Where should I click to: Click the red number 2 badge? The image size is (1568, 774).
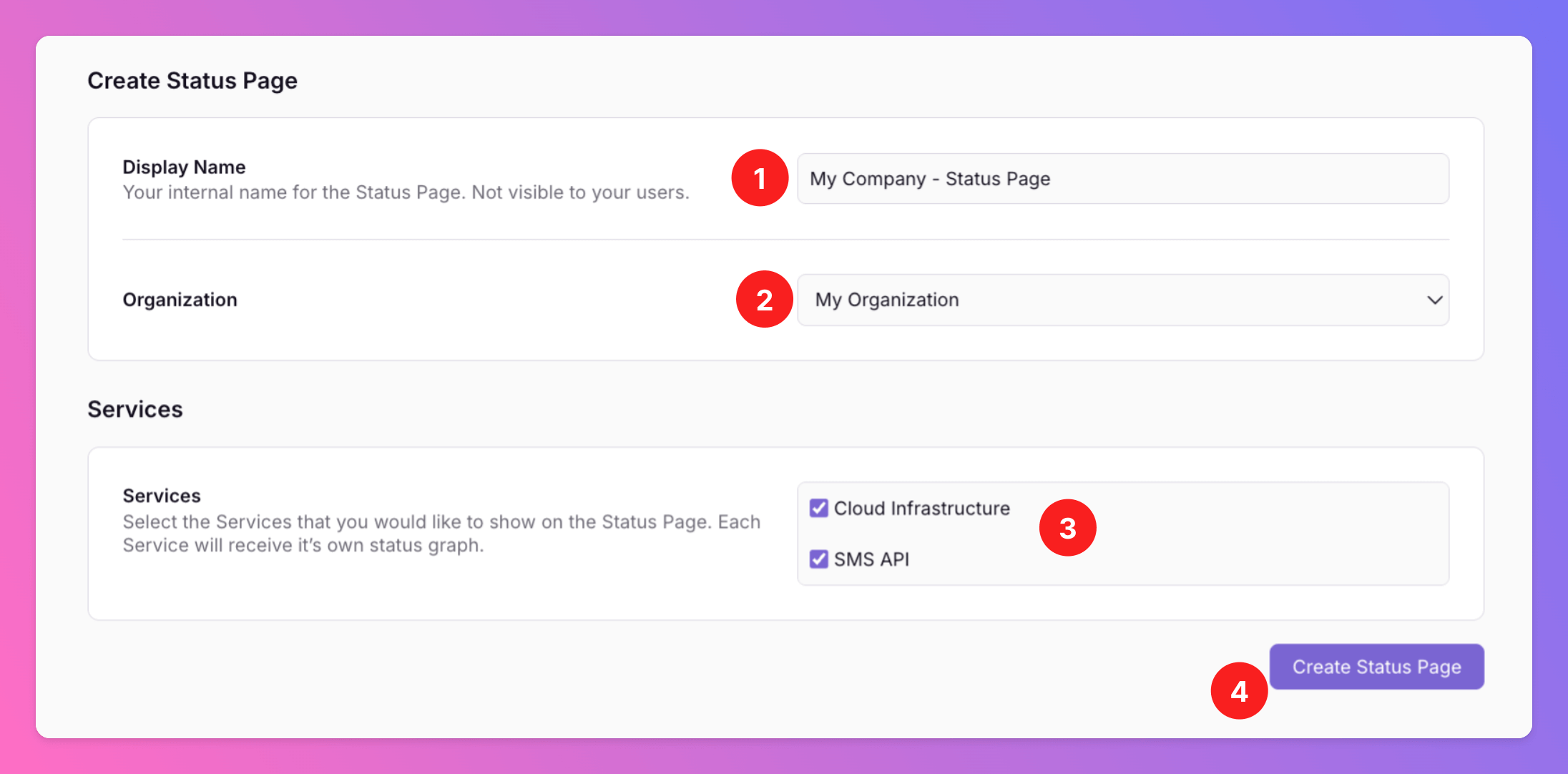pos(764,299)
